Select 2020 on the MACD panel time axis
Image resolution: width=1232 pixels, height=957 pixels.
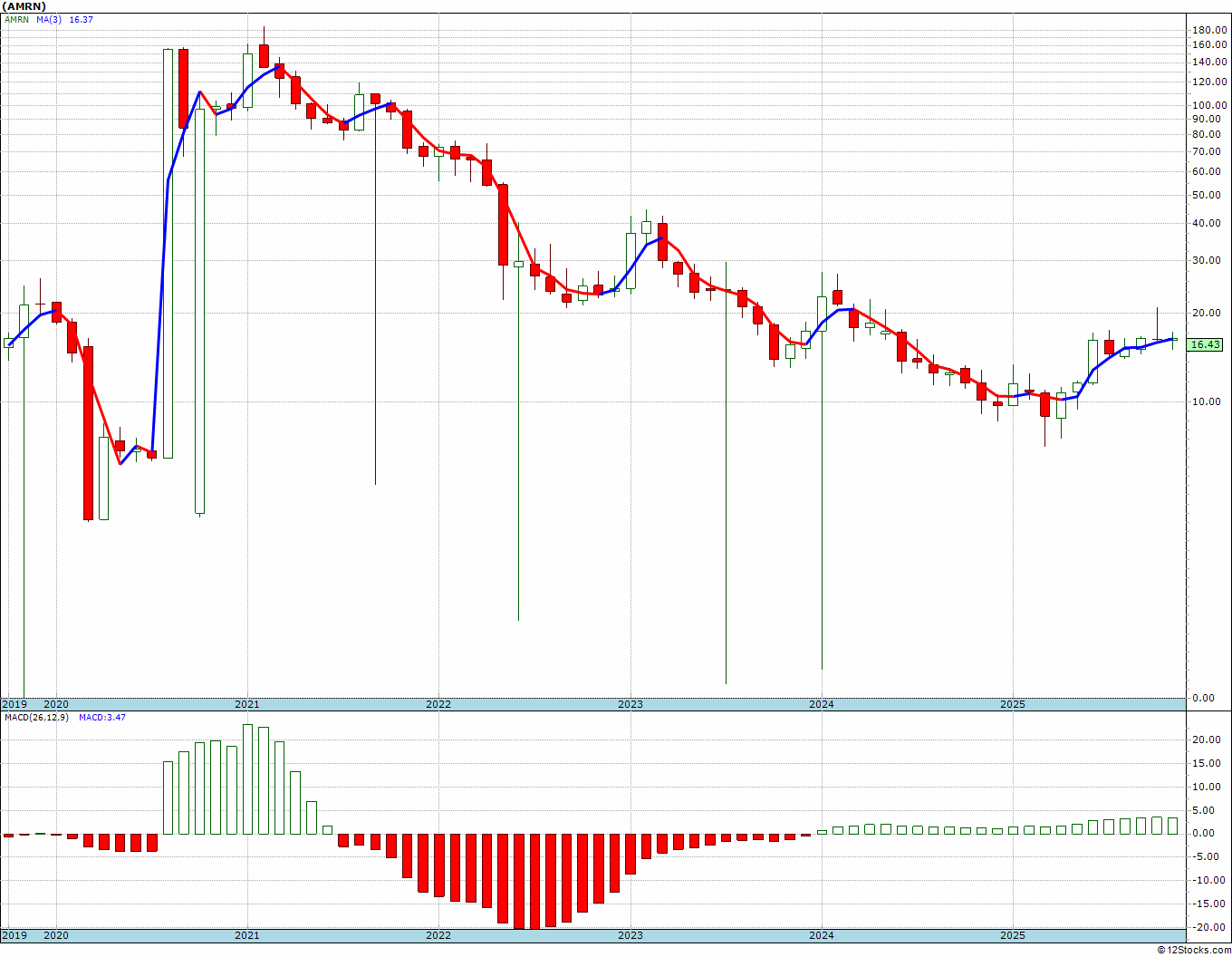point(56,935)
